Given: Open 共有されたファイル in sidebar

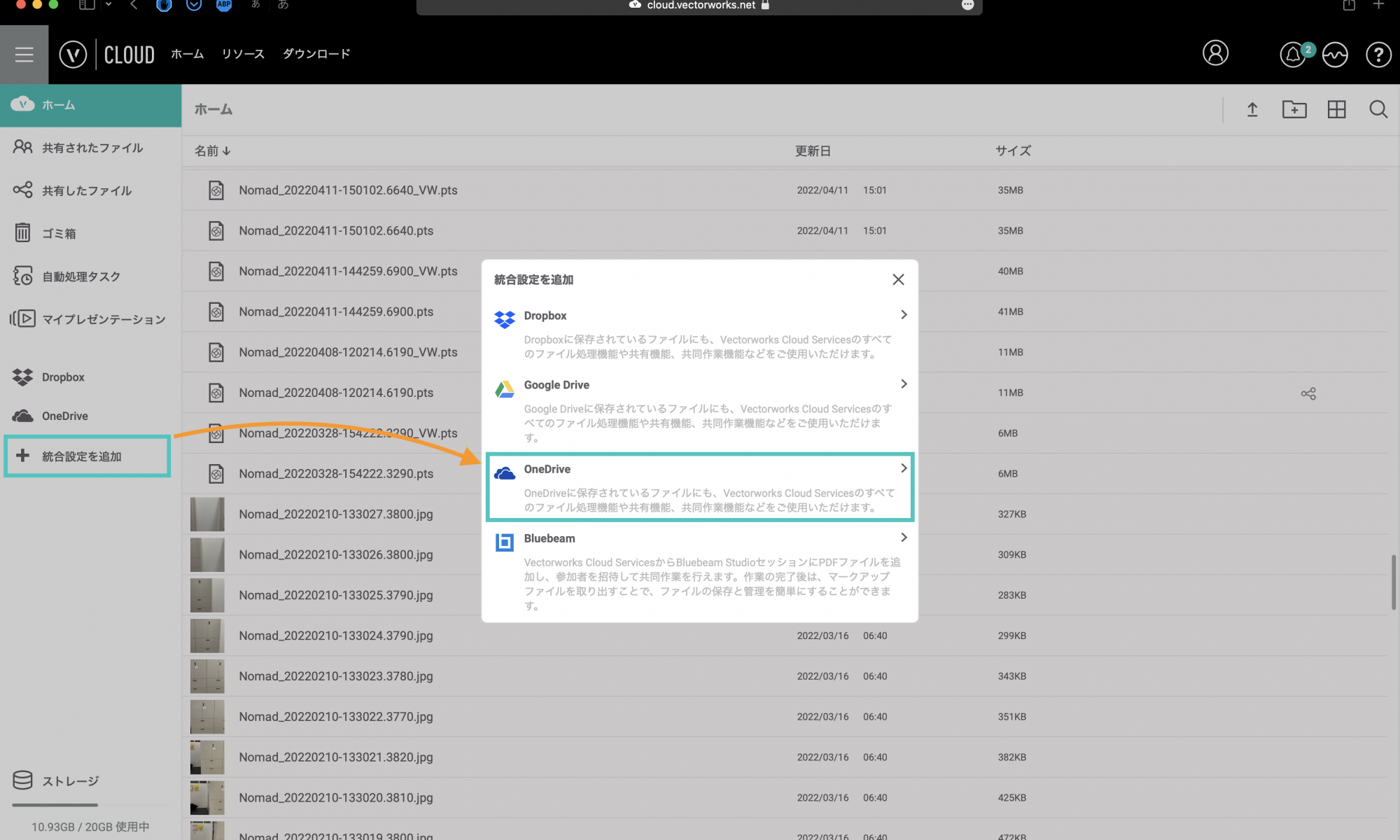Looking at the screenshot, I should [92, 148].
